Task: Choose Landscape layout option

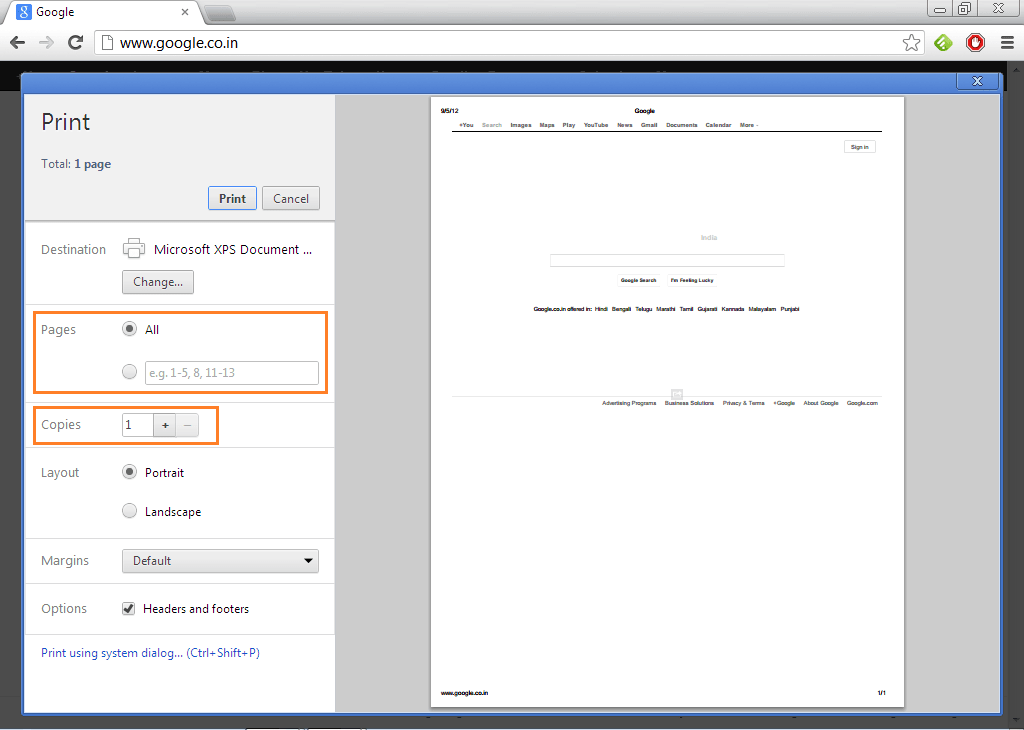Action: (129, 511)
